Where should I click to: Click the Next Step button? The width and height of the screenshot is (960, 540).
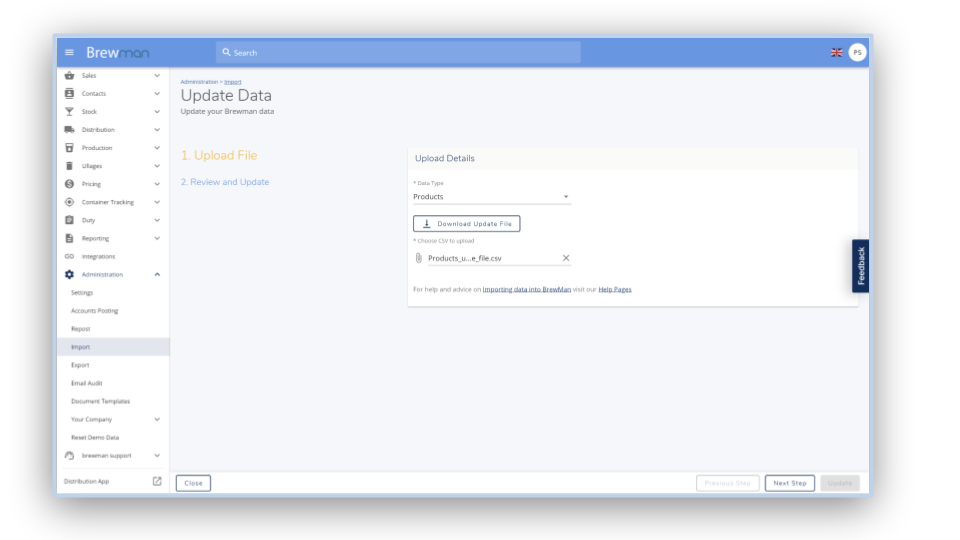pos(790,483)
